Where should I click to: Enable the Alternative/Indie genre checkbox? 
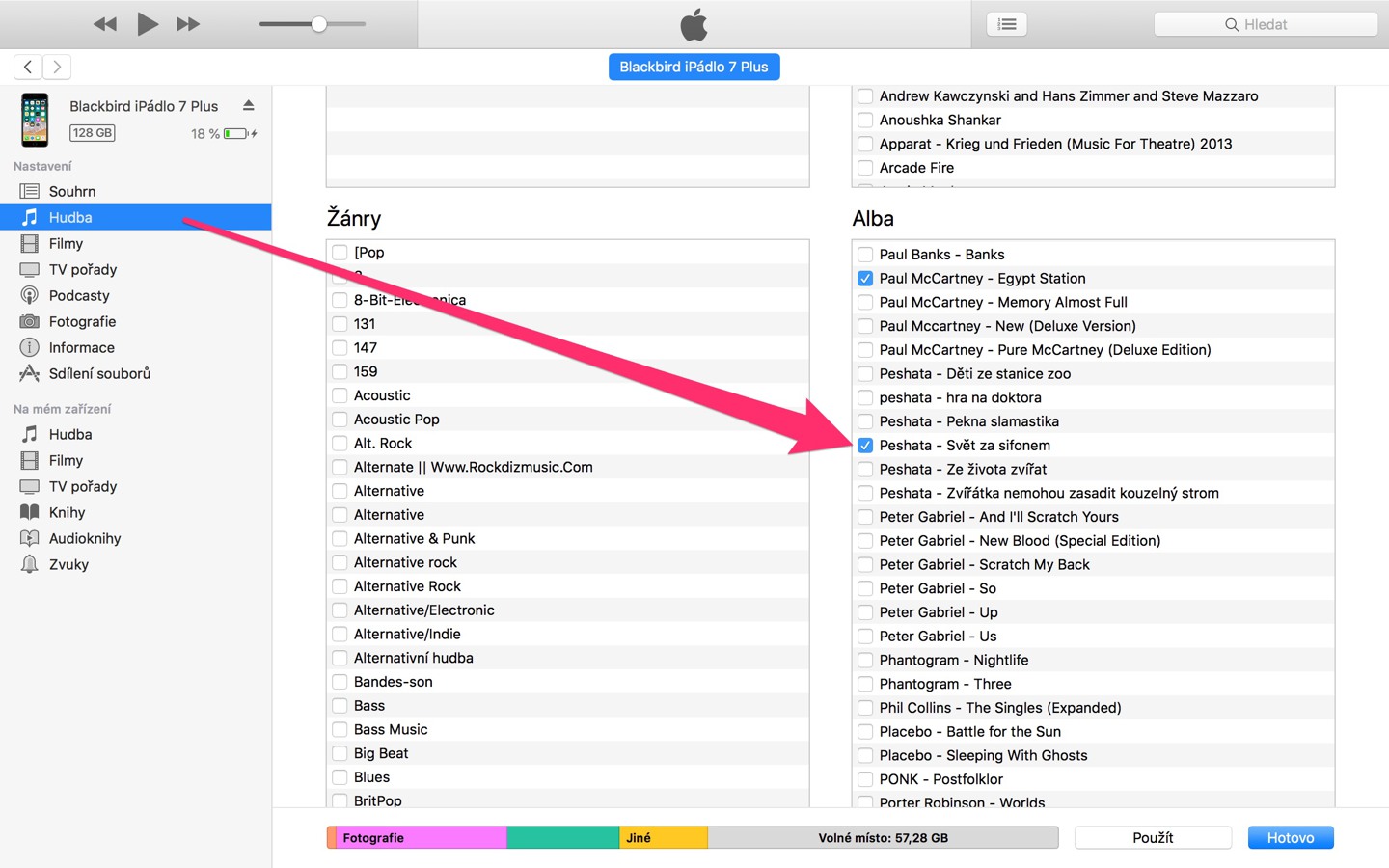[340, 635]
